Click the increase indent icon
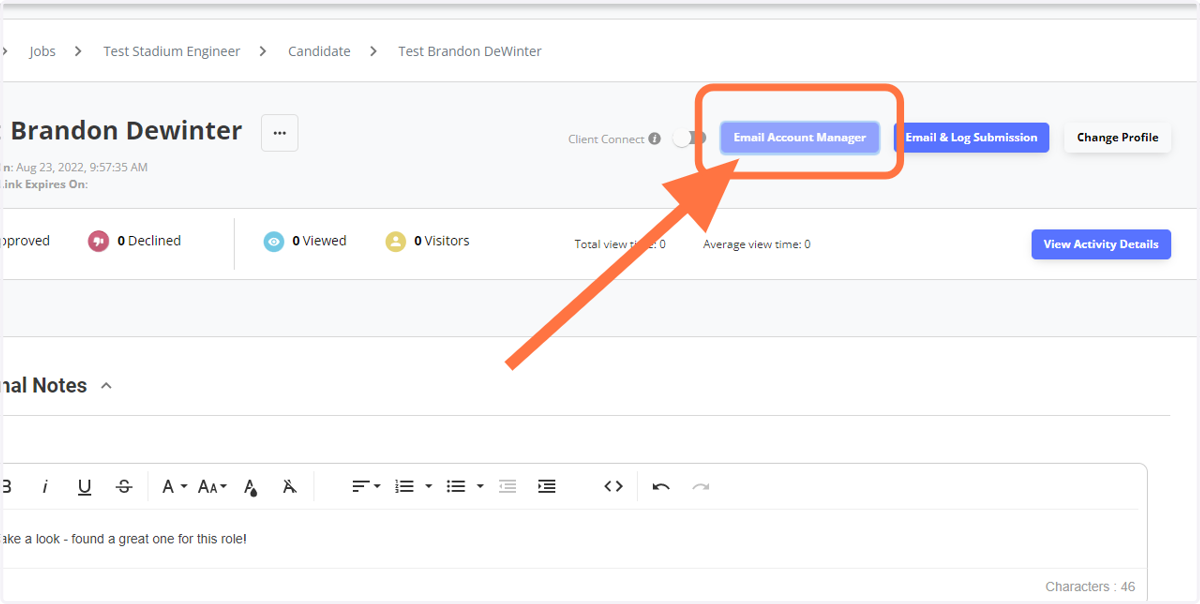1200x604 pixels. coord(546,486)
